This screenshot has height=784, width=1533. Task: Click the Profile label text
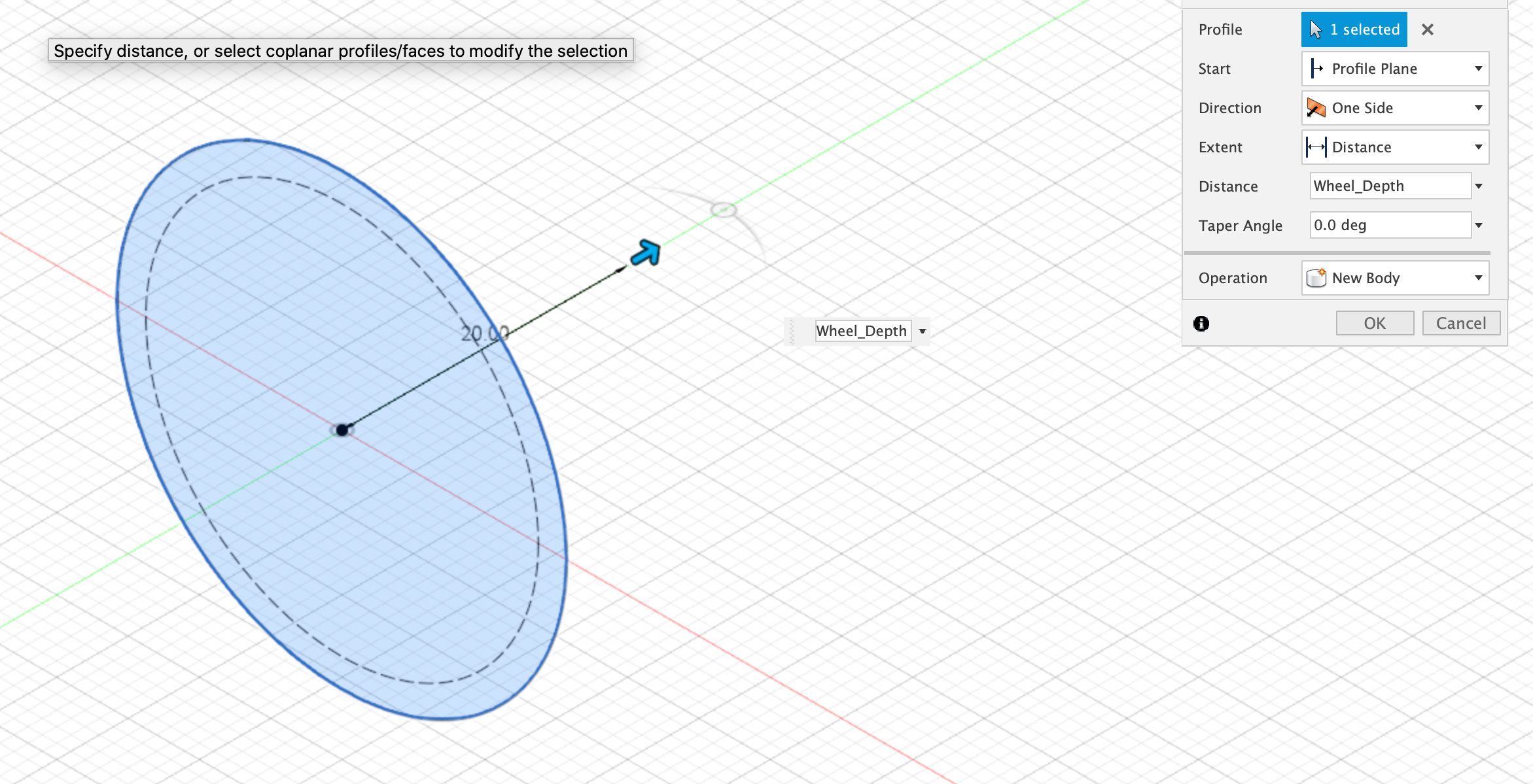(x=1220, y=29)
